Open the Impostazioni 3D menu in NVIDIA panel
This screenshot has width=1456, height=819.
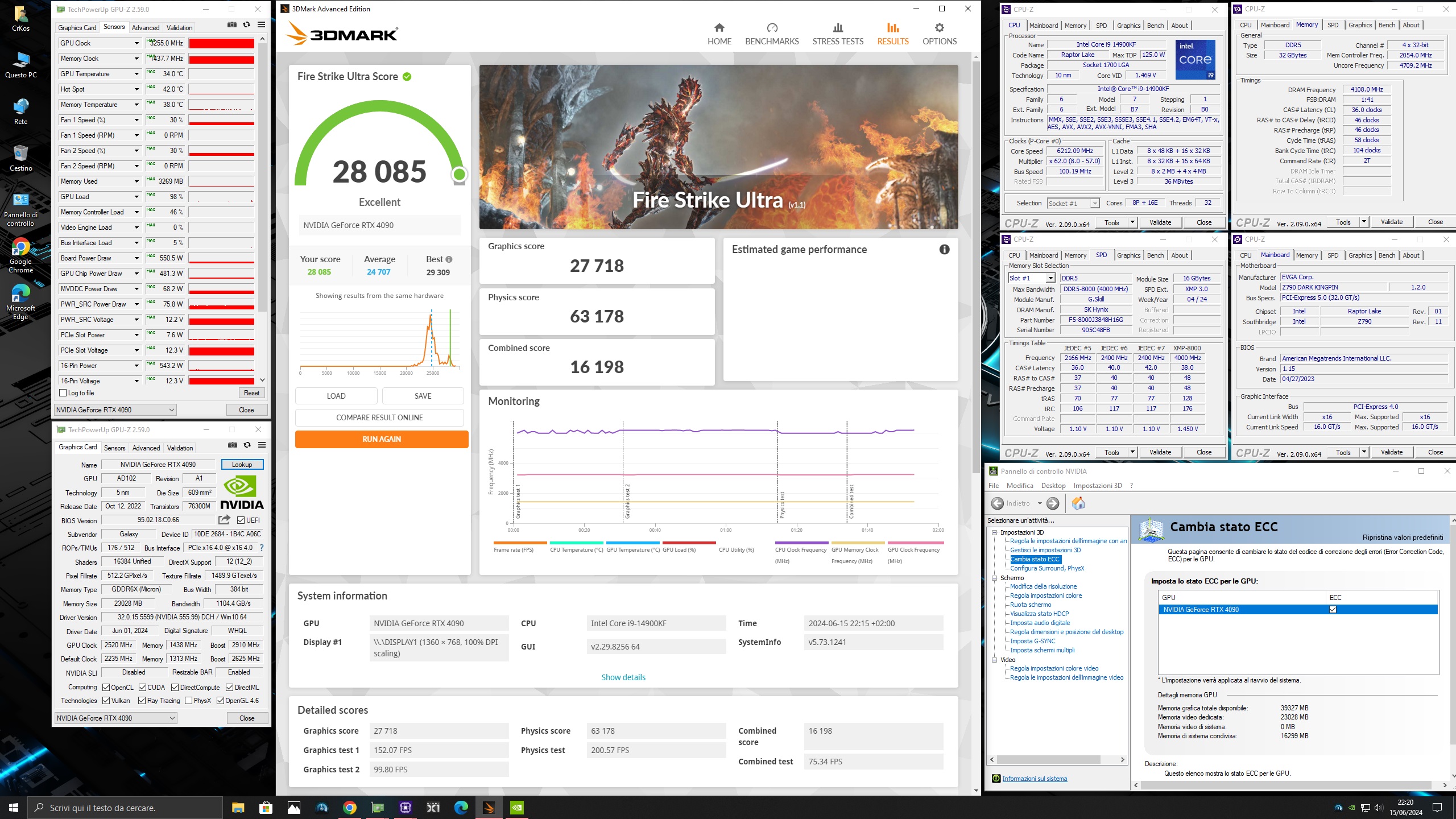point(1098,486)
